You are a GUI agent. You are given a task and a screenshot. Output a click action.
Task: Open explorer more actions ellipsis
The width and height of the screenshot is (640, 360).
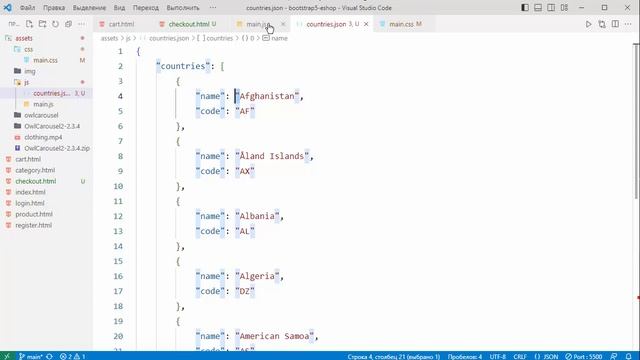tap(82, 24)
